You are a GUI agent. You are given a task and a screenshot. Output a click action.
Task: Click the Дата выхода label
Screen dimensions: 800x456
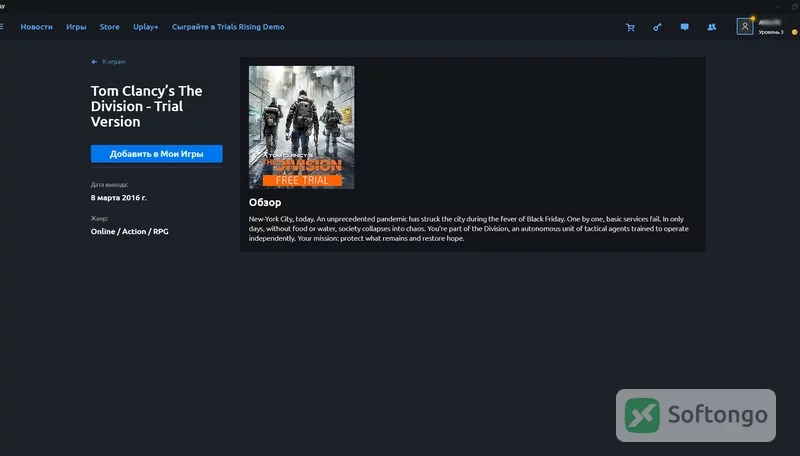[x=109, y=185]
